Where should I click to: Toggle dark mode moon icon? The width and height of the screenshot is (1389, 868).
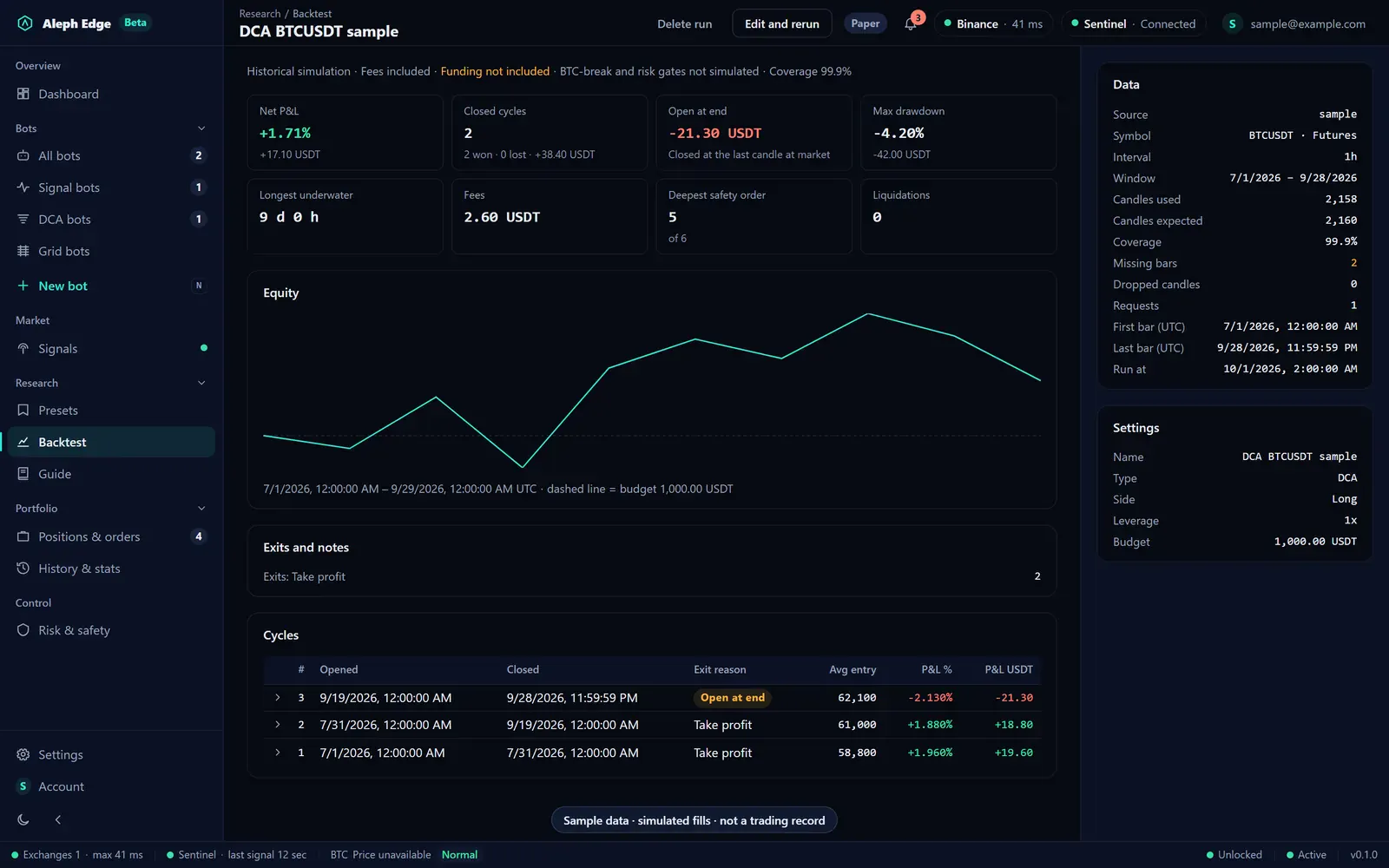(x=23, y=819)
